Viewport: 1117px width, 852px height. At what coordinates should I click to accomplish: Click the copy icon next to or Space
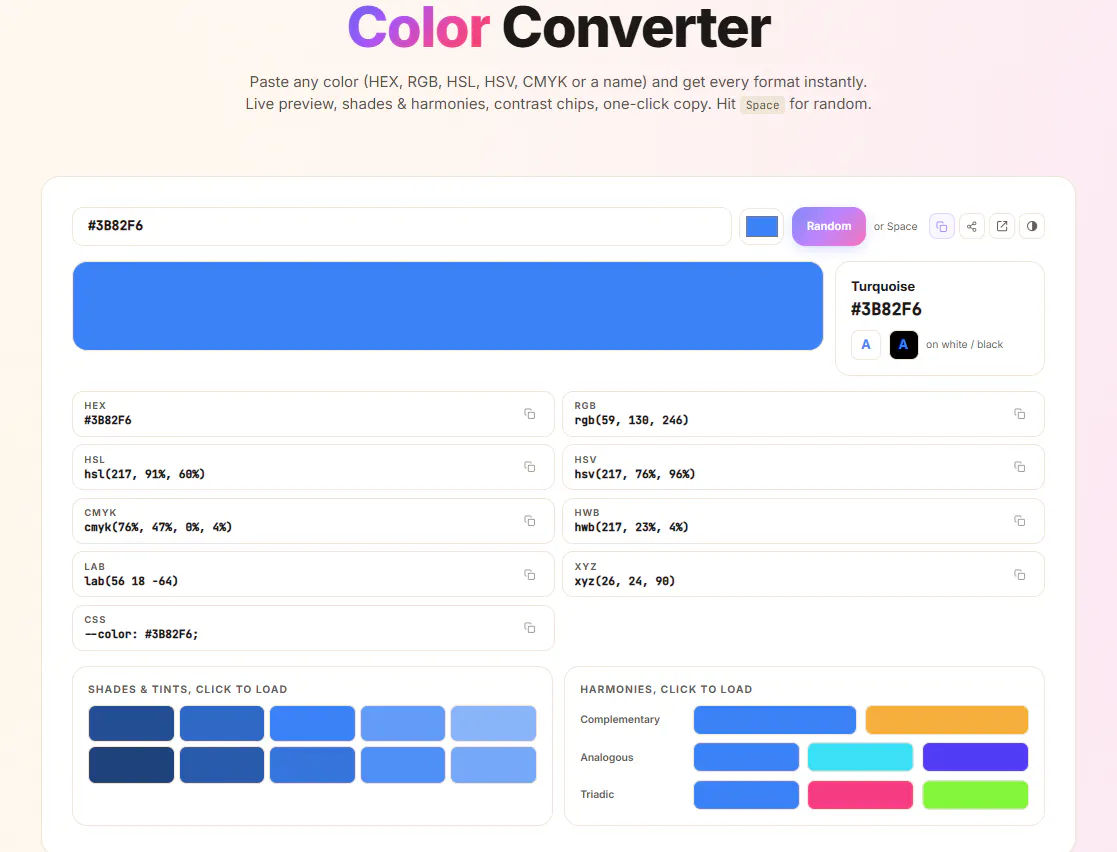coord(942,227)
